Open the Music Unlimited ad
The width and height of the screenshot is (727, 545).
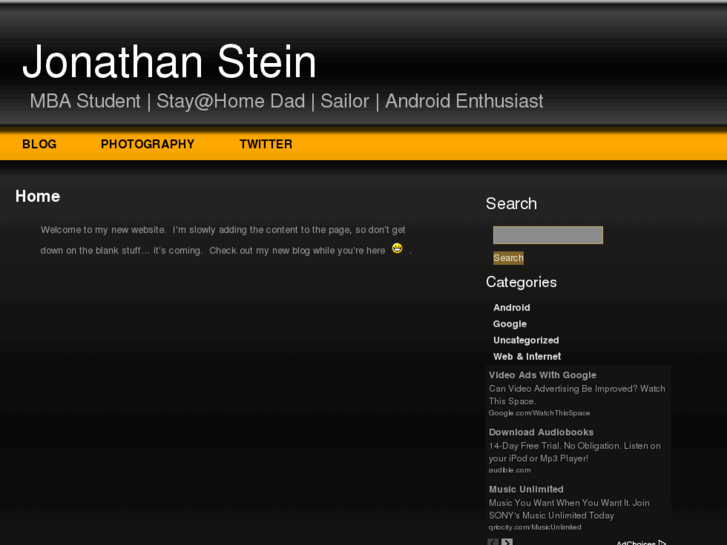pyautogui.click(x=526, y=489)
